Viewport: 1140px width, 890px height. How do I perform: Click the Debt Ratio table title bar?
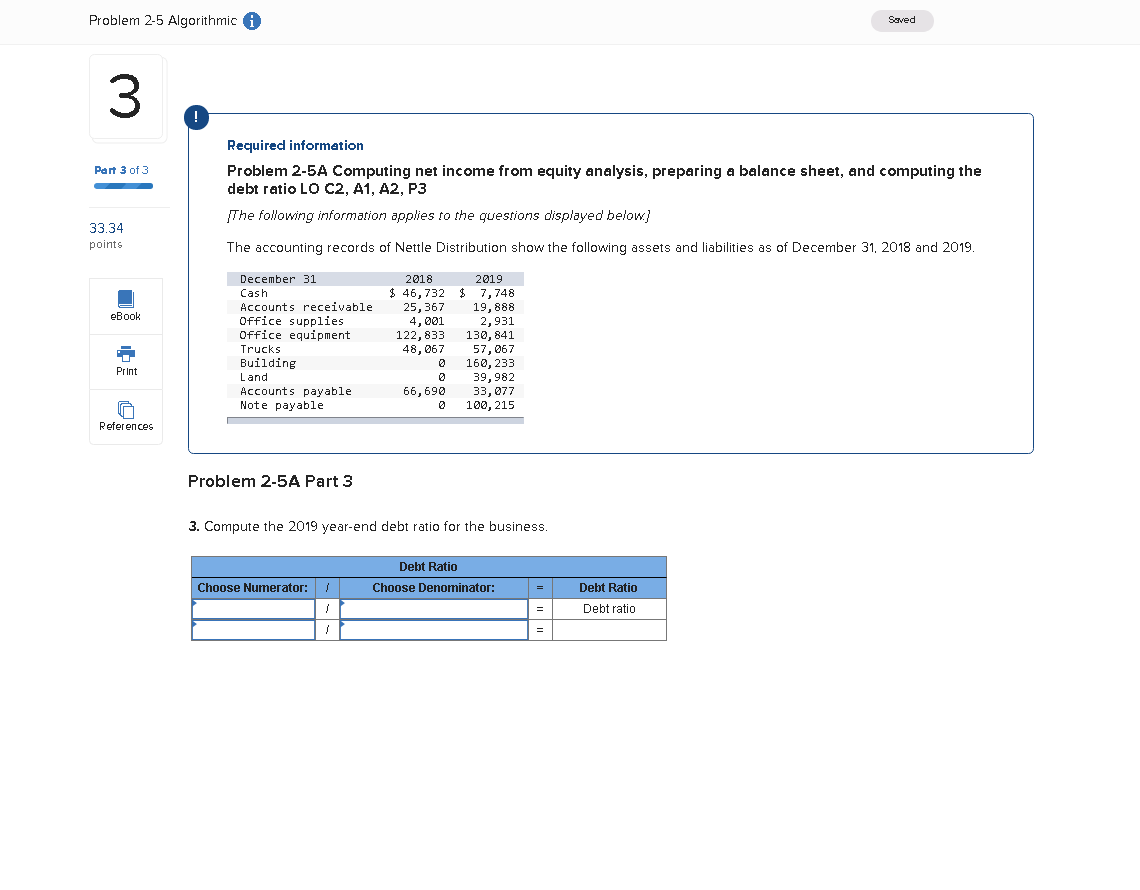click(x=429, y=566)
